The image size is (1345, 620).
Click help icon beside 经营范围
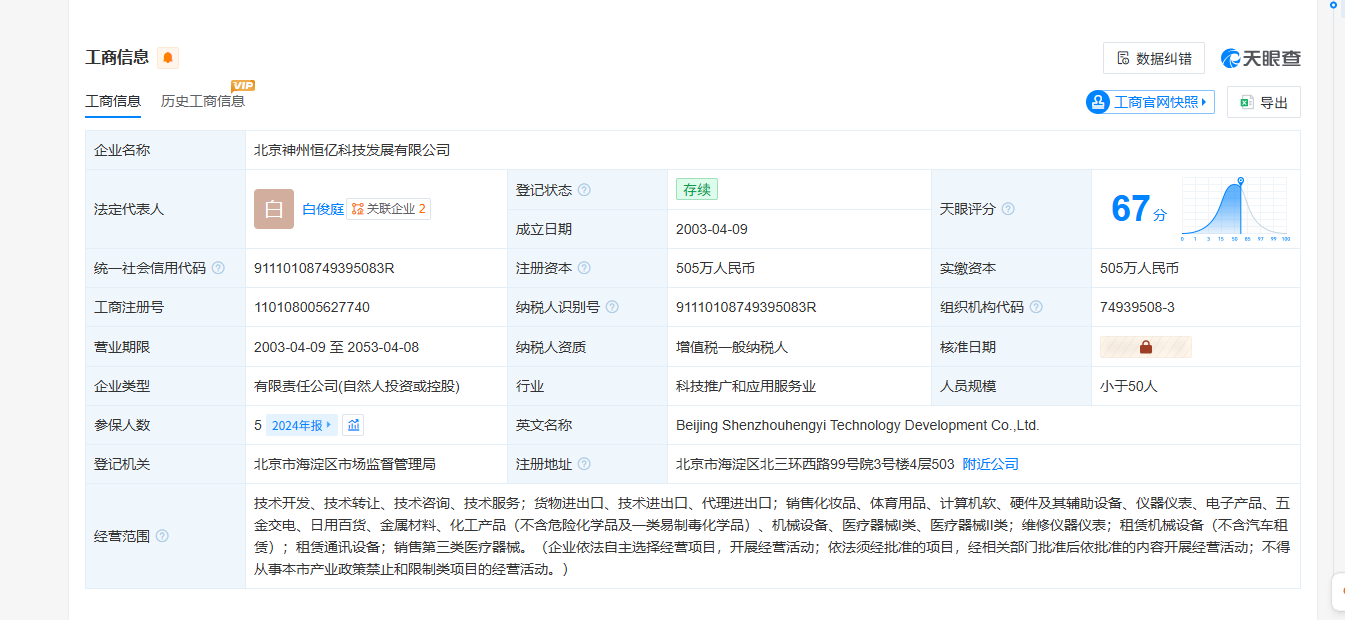pyautogui.click(x=162, y=536)
